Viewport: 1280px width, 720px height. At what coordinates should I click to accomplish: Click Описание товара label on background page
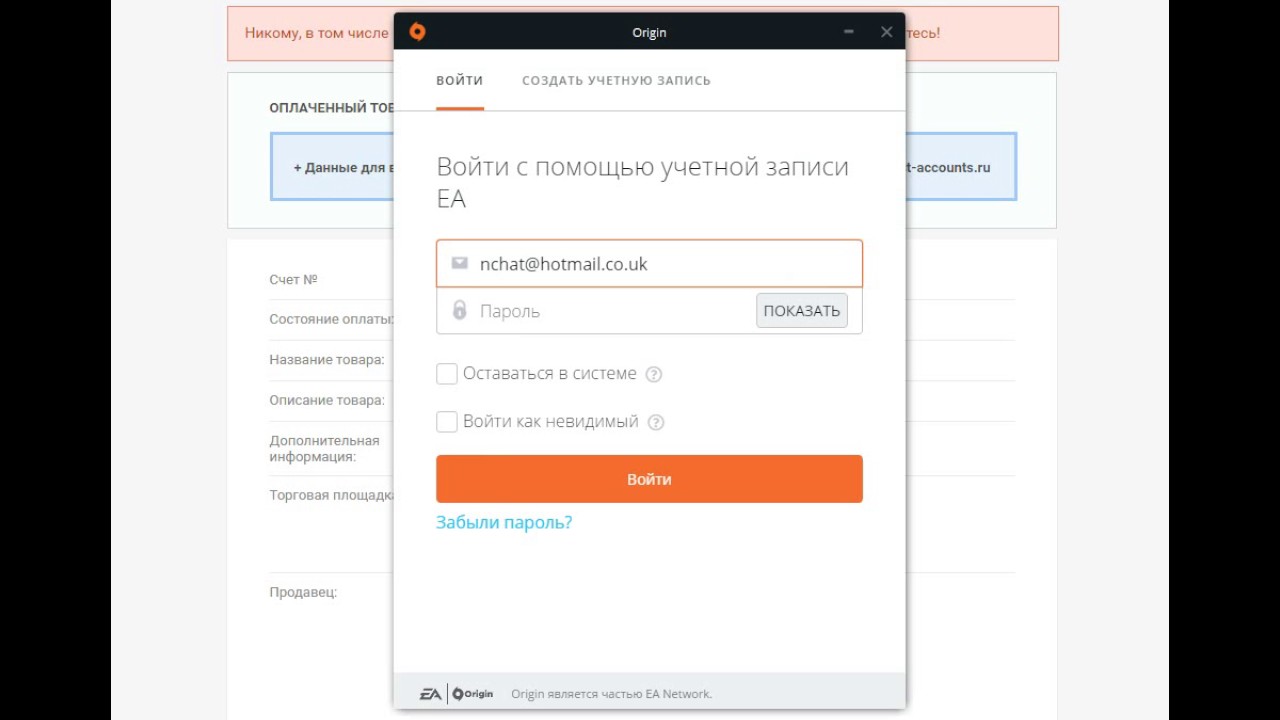coord(327,400)
